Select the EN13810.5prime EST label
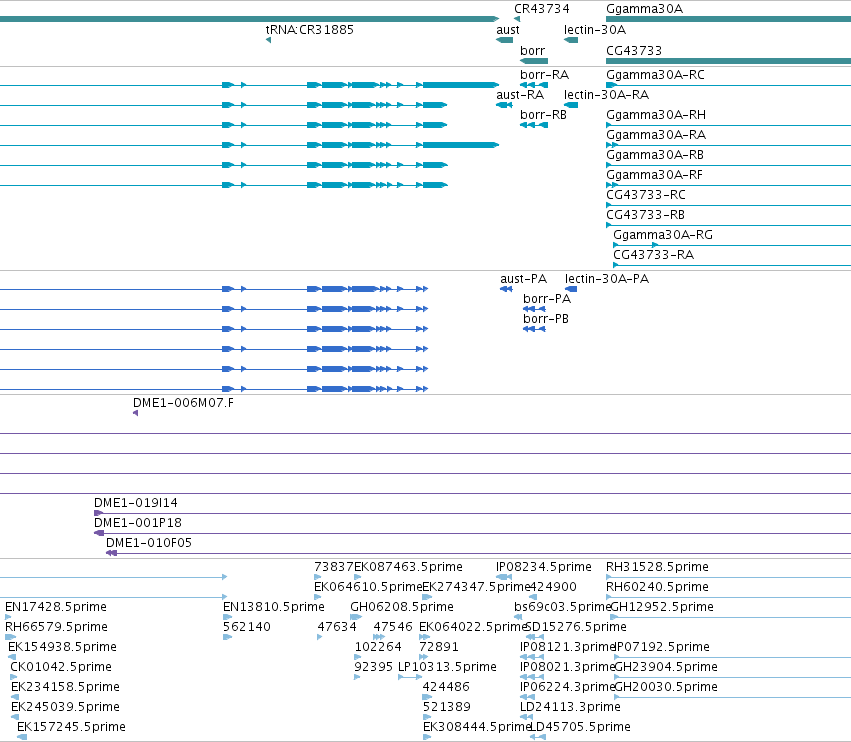Screen dimensions: 851x742 pyautogui.click(x=274, y=607)
